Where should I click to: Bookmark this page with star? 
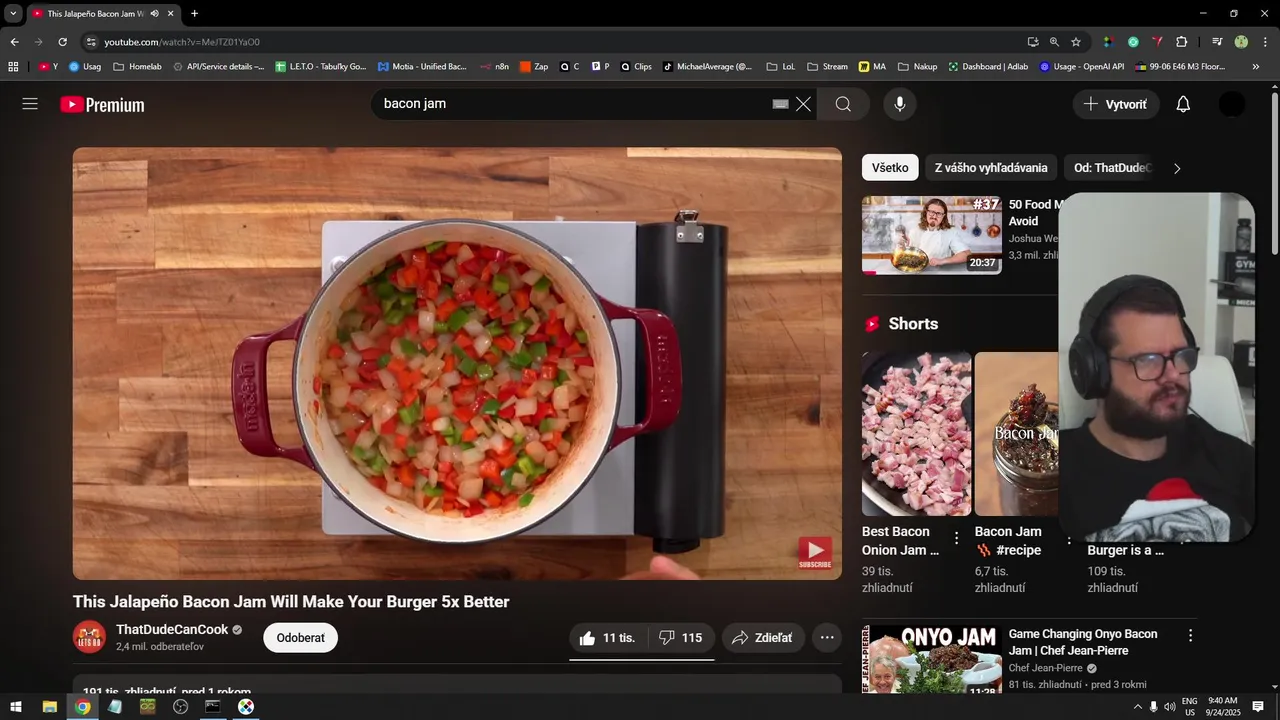pyautogui.click(x=1076, y=42)
